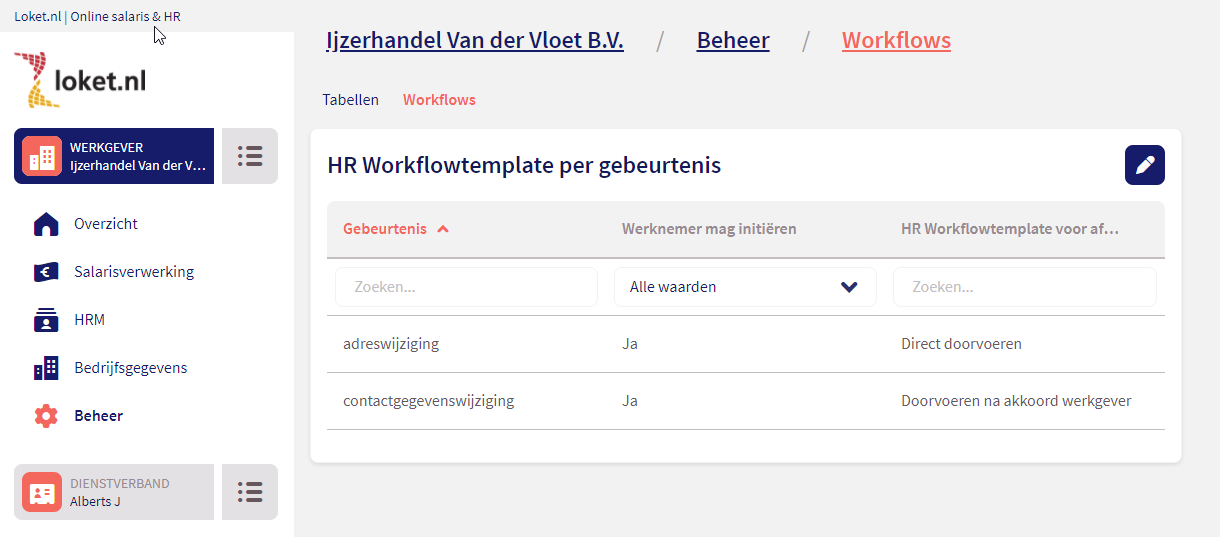The width and height of the screenshot is (1220, 537).
Task: Click the Gebeurtenis search field
Action: click(466, 287)
